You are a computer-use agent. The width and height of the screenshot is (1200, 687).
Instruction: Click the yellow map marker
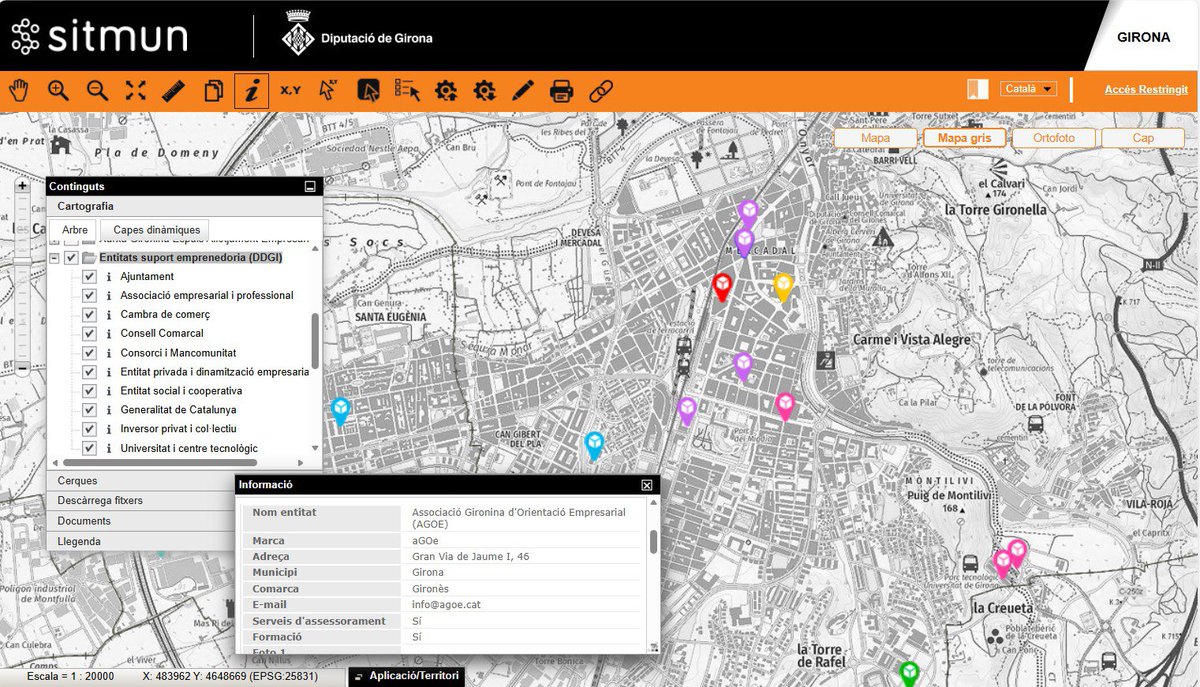(x=784, y=287)
